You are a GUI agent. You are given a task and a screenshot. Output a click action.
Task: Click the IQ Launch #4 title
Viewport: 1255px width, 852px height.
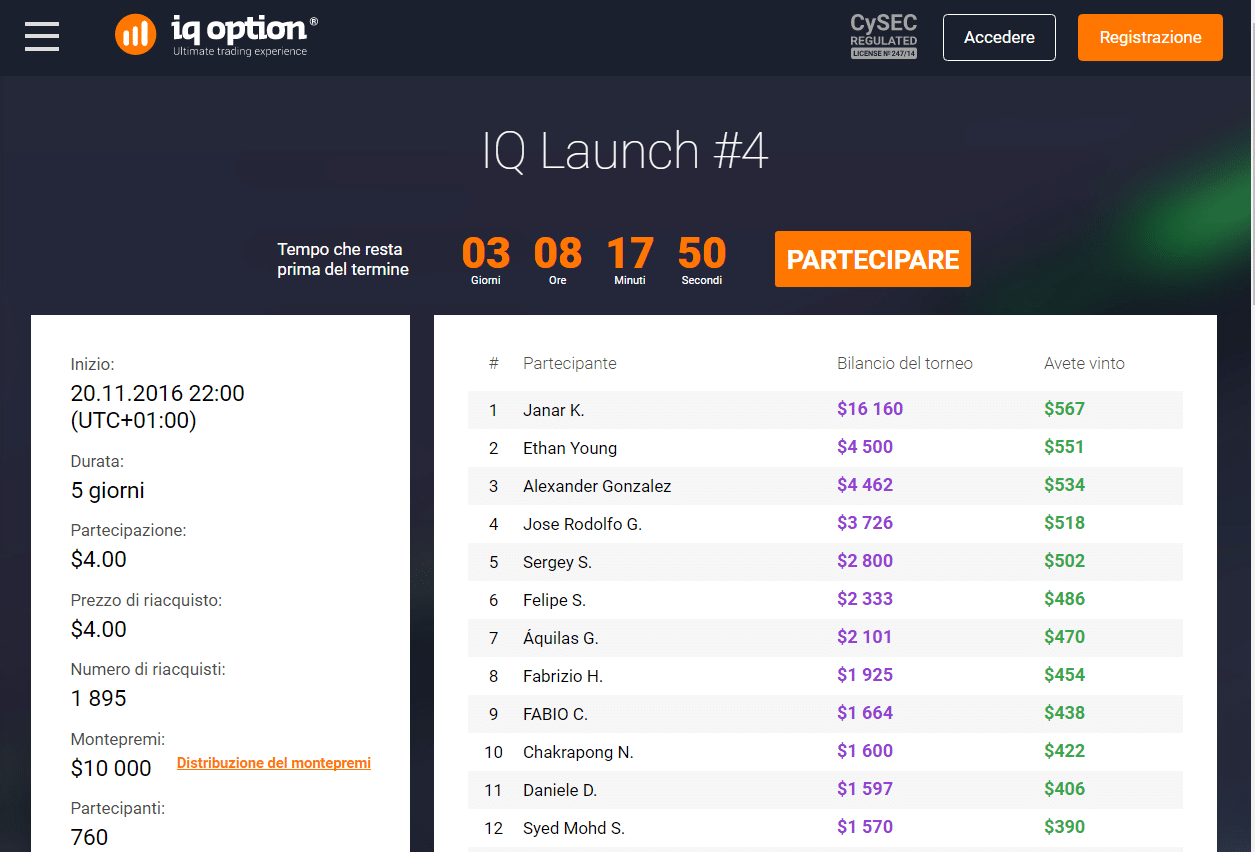(x=625, y=151)
